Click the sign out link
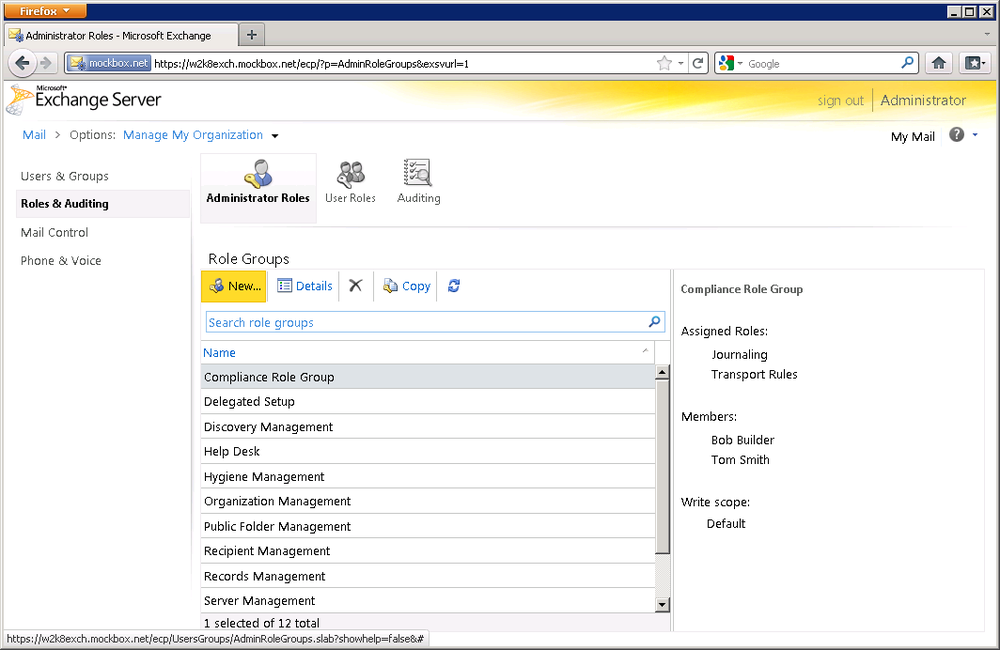This screenshot has width=1000, height=650. click(840, 100)
